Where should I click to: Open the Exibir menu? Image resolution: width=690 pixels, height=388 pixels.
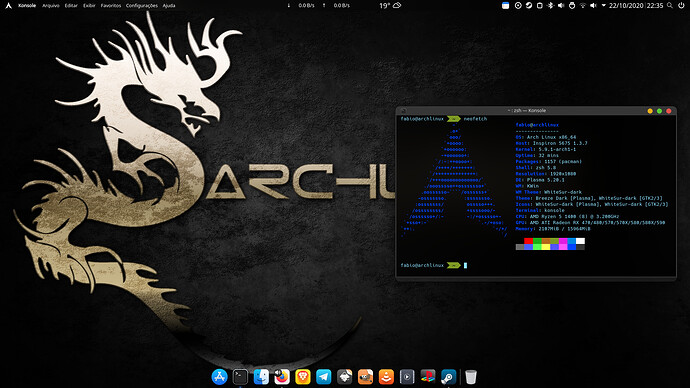click(x=89, y=5)
